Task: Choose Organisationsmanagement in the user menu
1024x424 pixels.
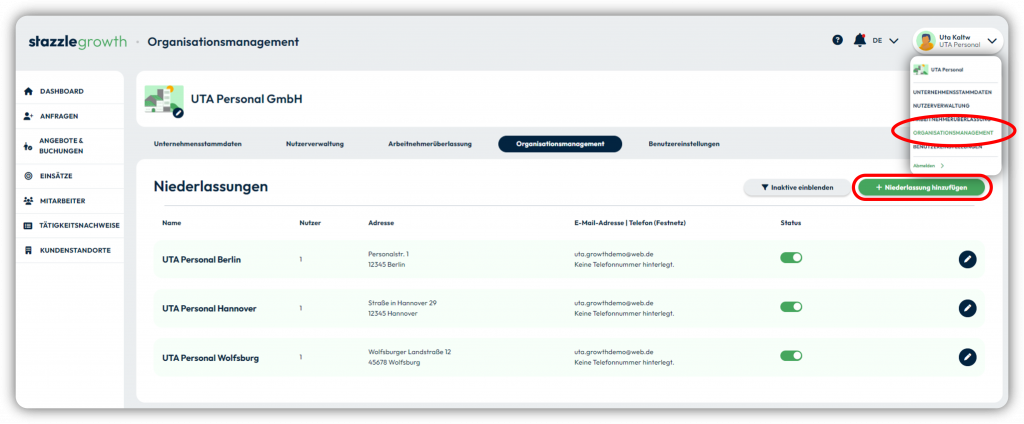Action: (x=953, y=133)
